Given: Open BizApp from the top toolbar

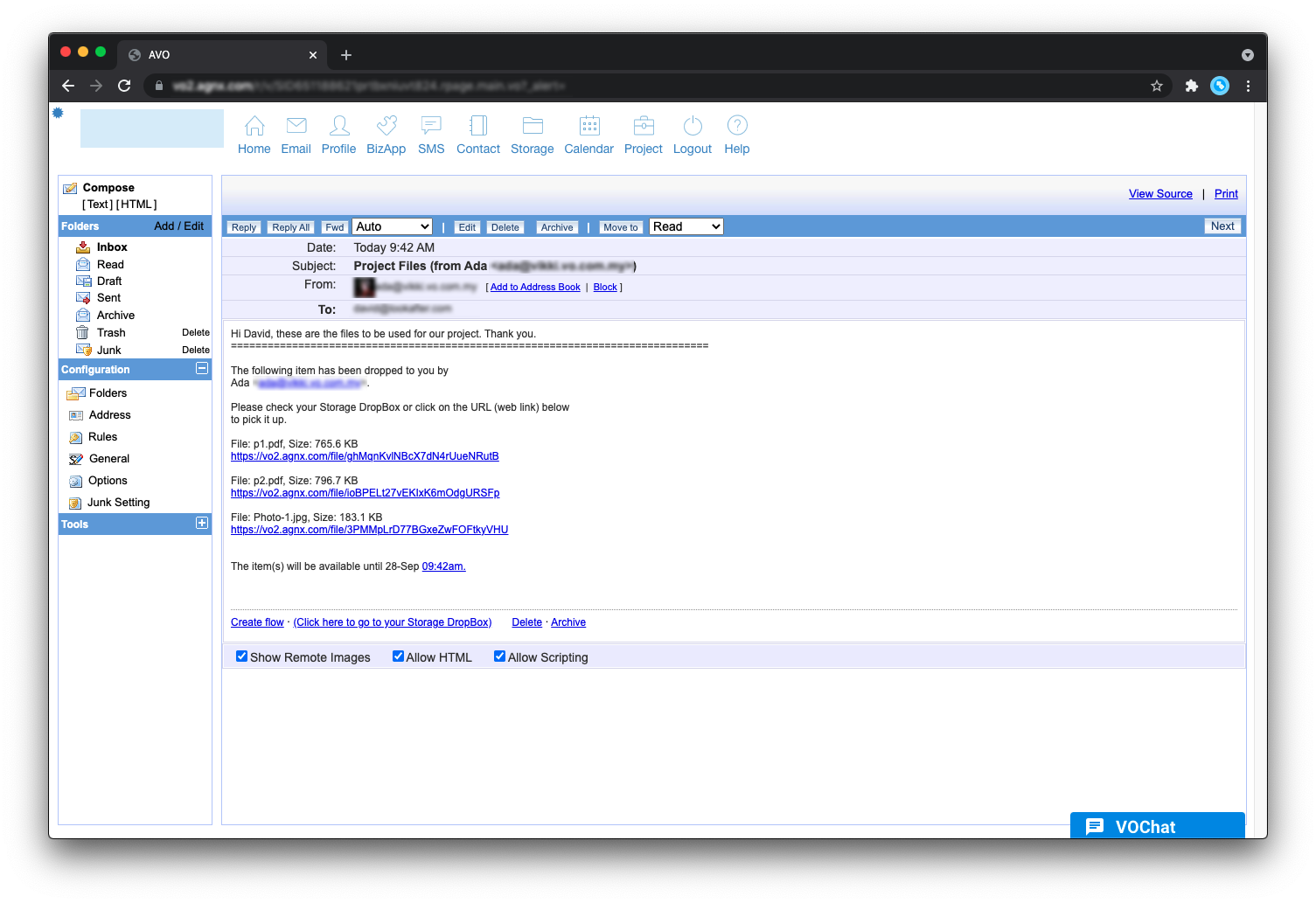Looking at the screenshot, I should tap(386, 126).
